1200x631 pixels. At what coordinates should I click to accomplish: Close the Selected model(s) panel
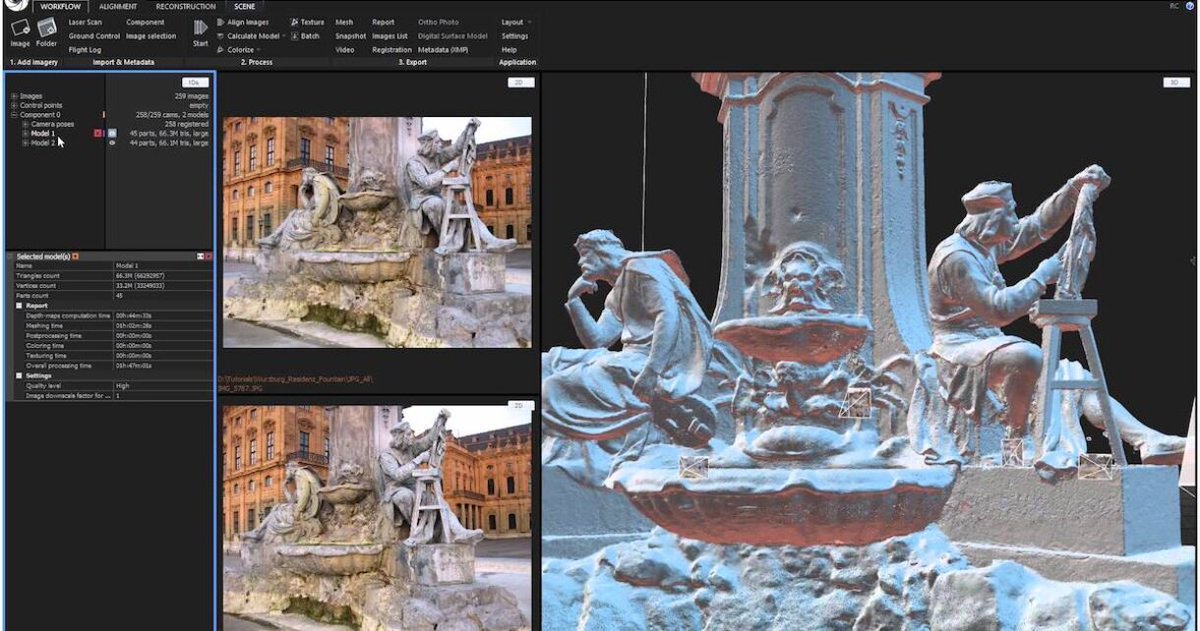pos(208,257)
